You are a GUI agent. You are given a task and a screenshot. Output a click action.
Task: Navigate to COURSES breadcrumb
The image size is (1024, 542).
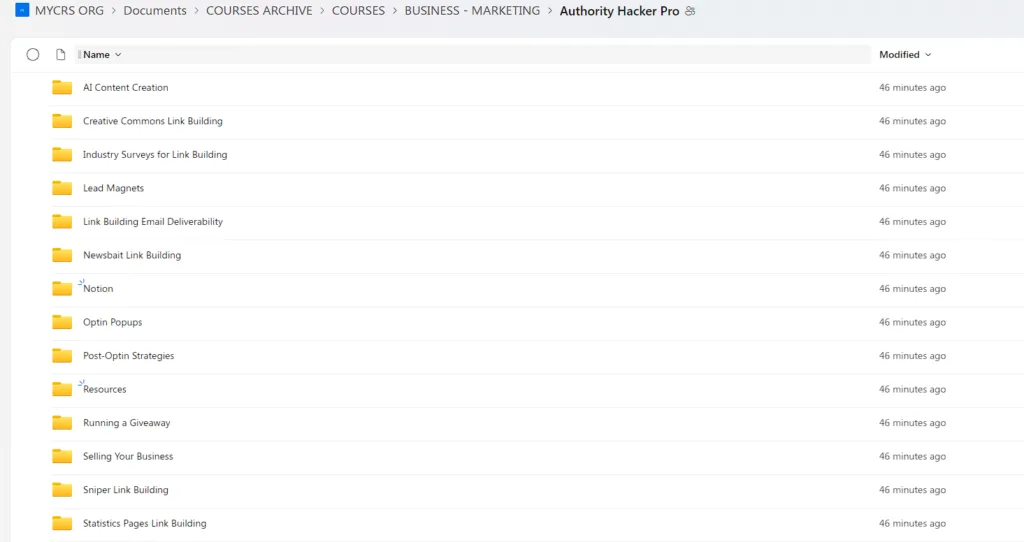(358, 11)
